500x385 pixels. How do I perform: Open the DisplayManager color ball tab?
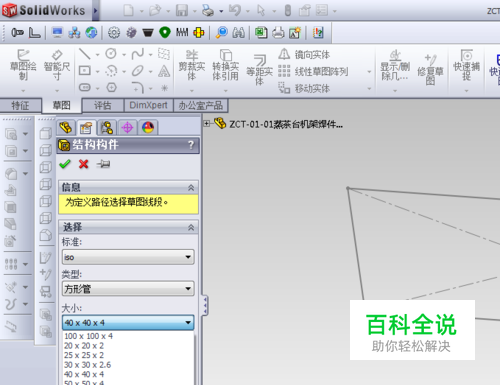(148, 128)
